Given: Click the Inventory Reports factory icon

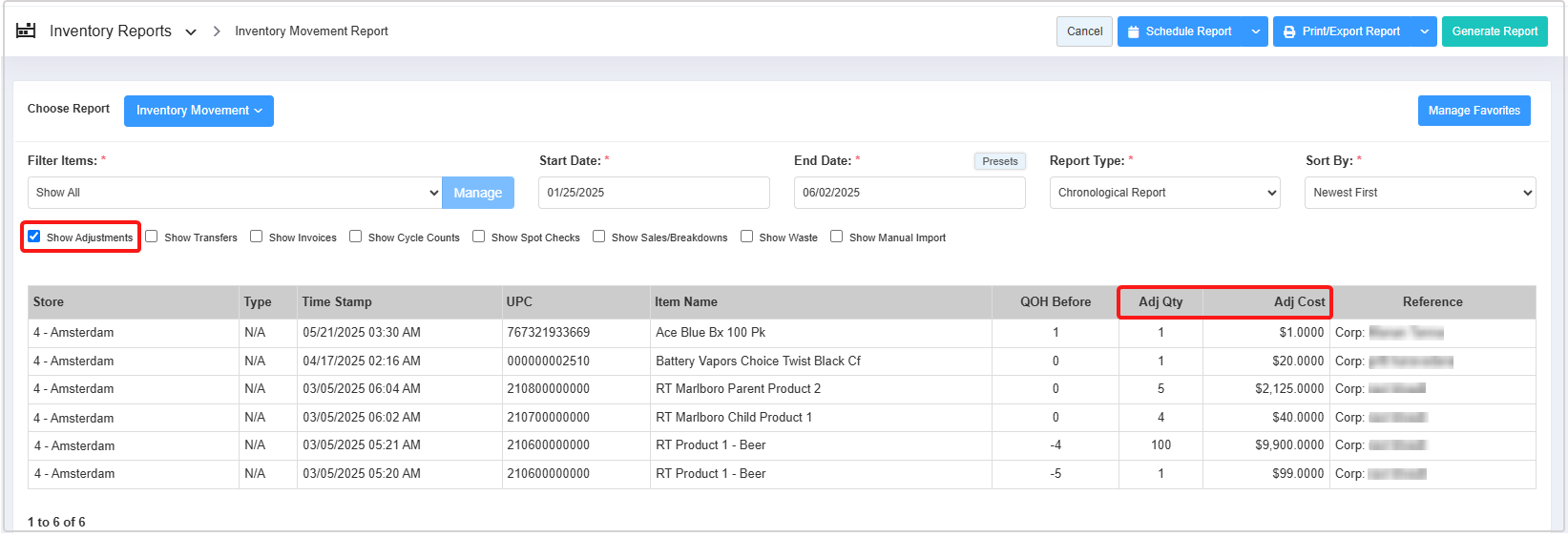Looking at the screenshot, I should coord(26,31).
